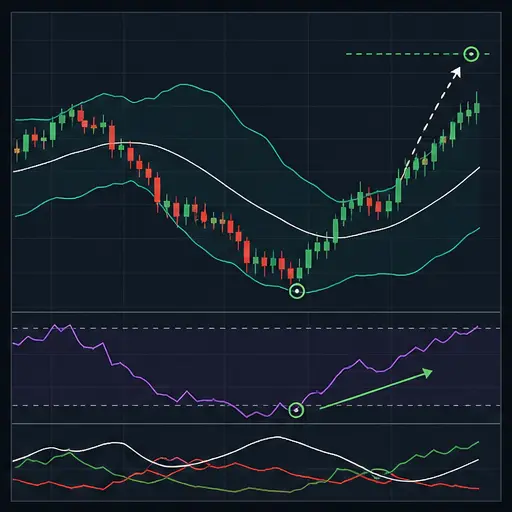This screenshot has width=512, height=512.
Task: Click the rightmost green candlestick on the price chart
Action: coord(477,108)
